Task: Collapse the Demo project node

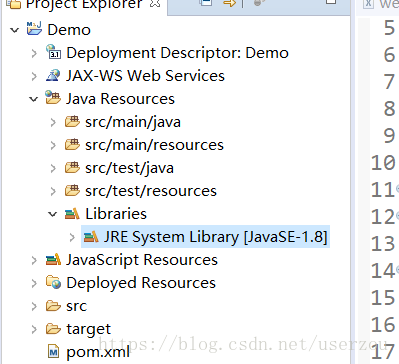Action: (x=15, y=30)
